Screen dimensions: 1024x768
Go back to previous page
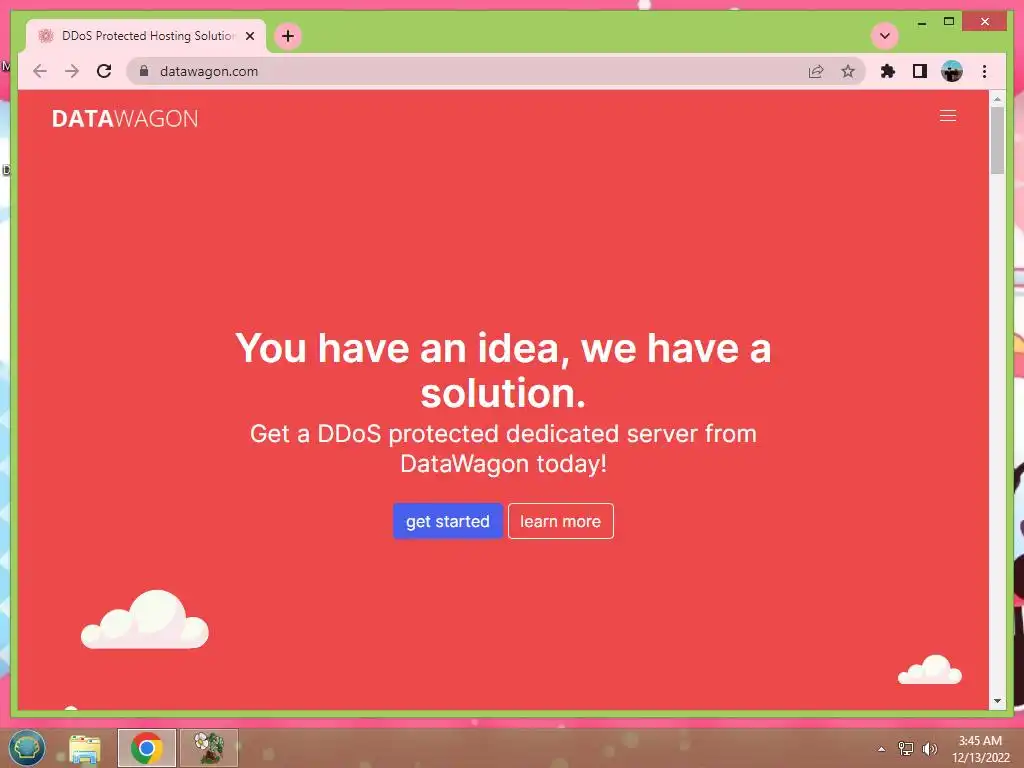tap(40, 71)
